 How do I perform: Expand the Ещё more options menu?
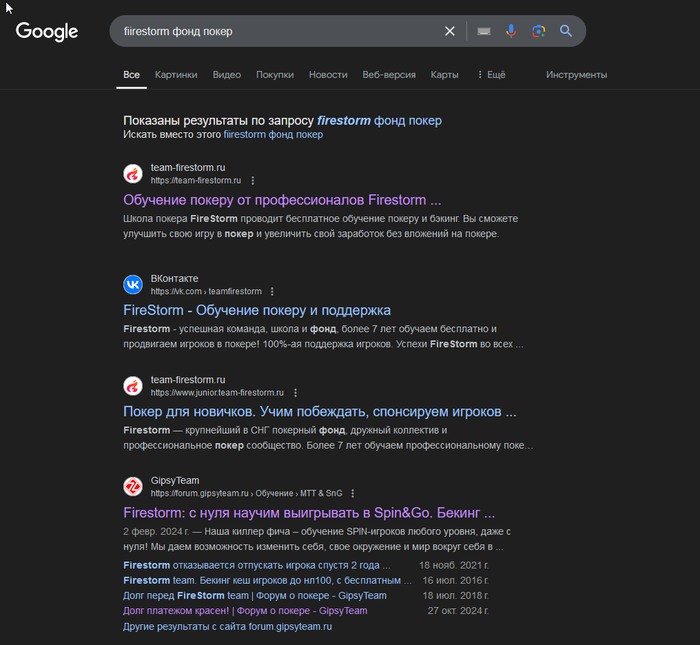pyautogui.click(x=491, y=75)
